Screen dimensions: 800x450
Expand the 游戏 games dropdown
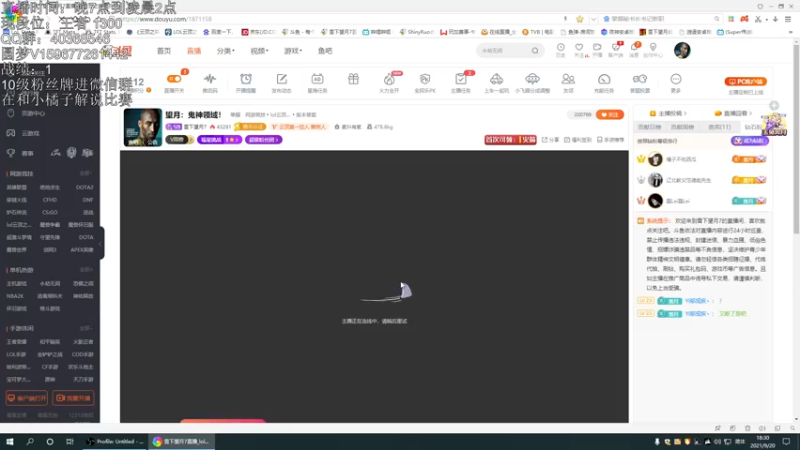pos(293,51)
